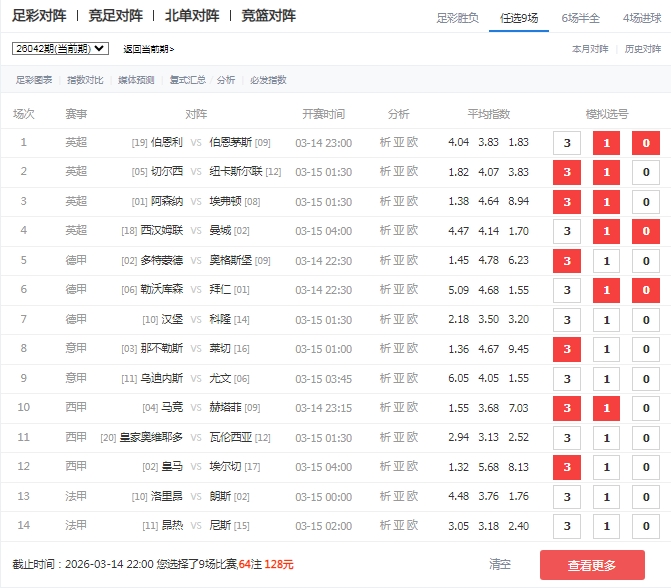Click the 返回当前期 link
Image resolution: width=671 pixels, height=588 pixels.
[x=148, y=49]
